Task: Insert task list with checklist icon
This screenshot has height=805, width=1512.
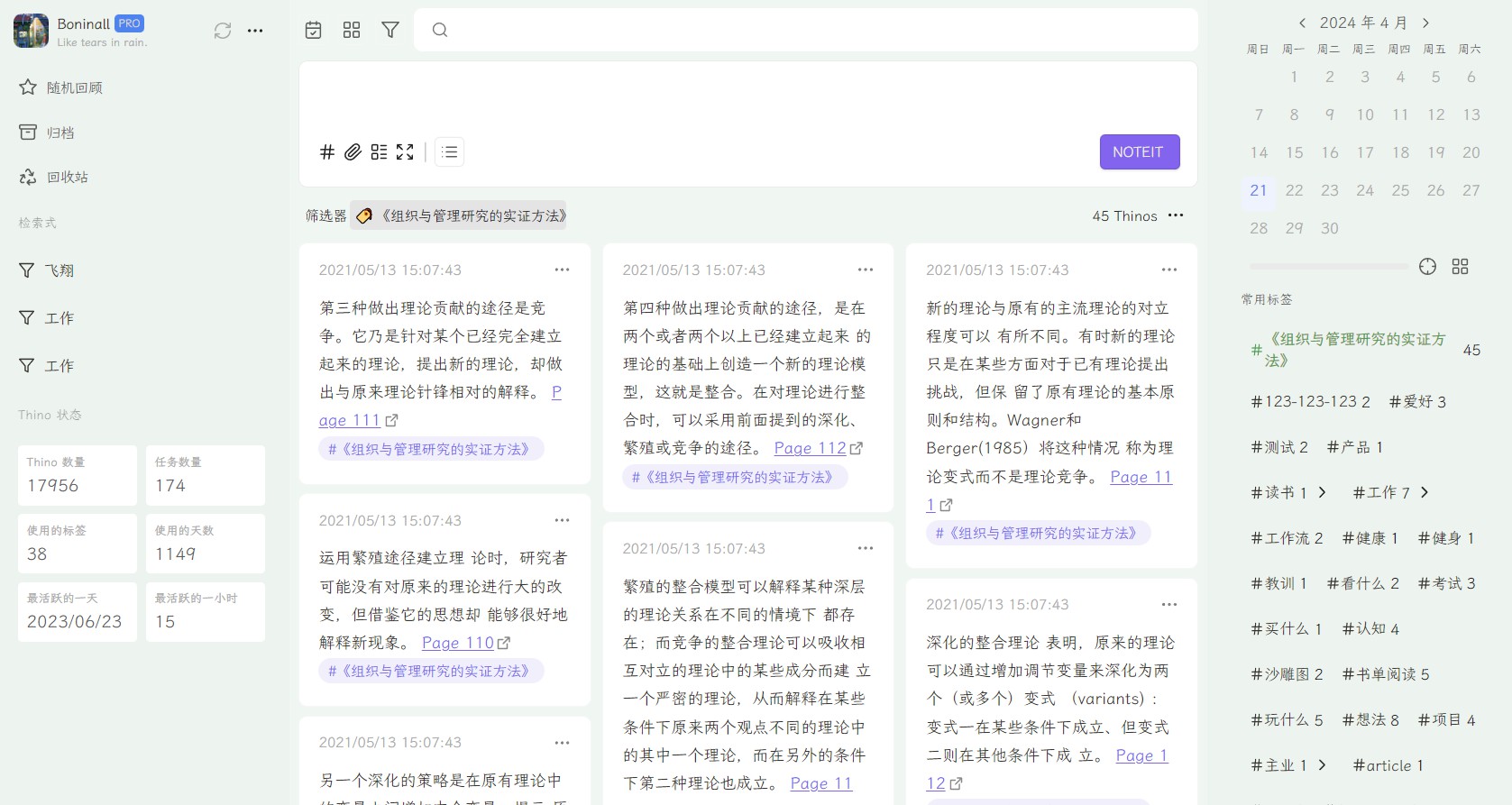Action: pyautogui.click(x=379, y=151)
